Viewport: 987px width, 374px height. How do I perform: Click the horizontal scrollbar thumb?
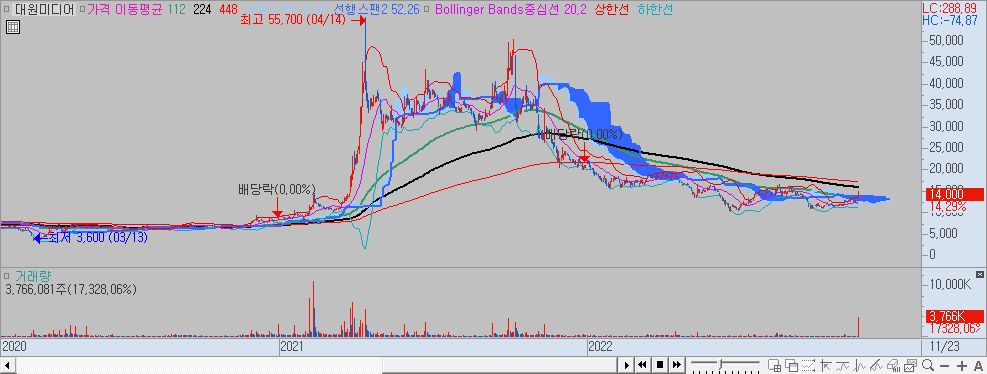click(500, 365)
